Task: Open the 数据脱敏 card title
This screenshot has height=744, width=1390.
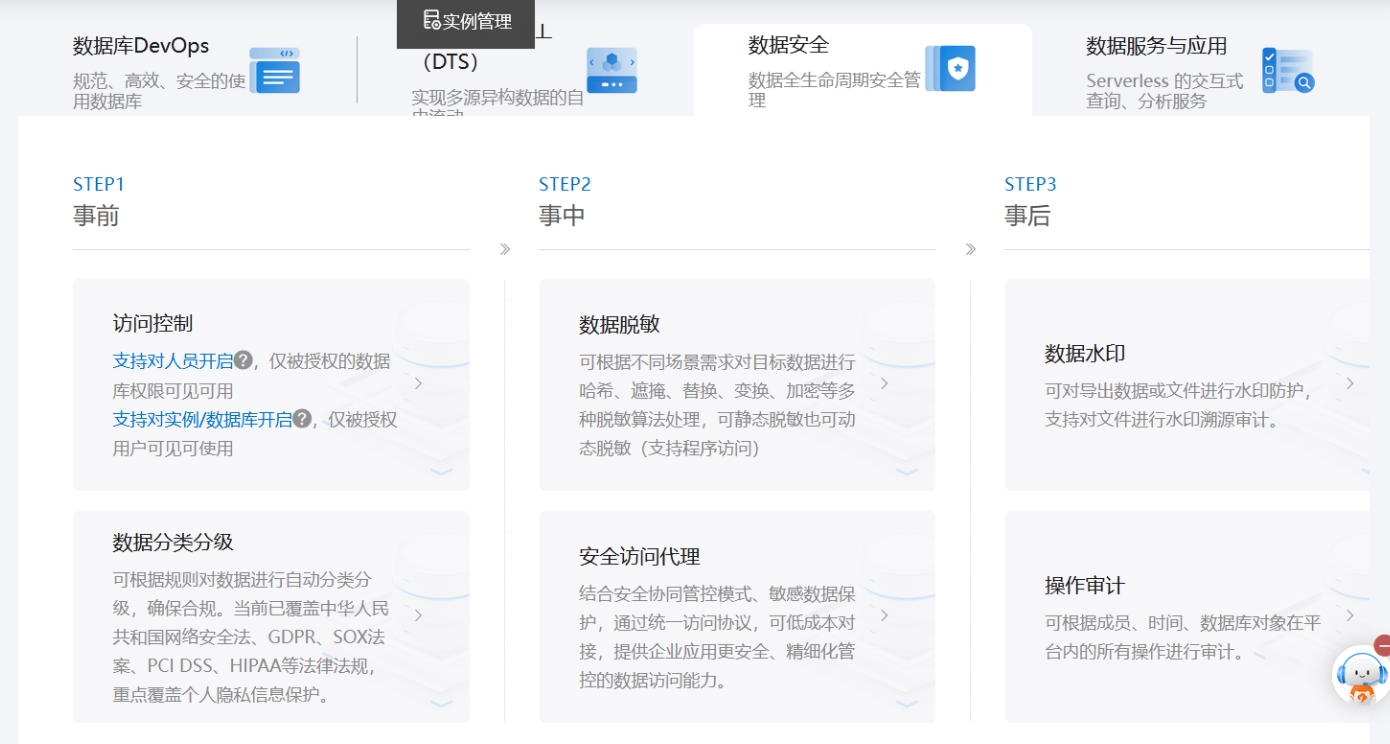Action: click(619, 324)
